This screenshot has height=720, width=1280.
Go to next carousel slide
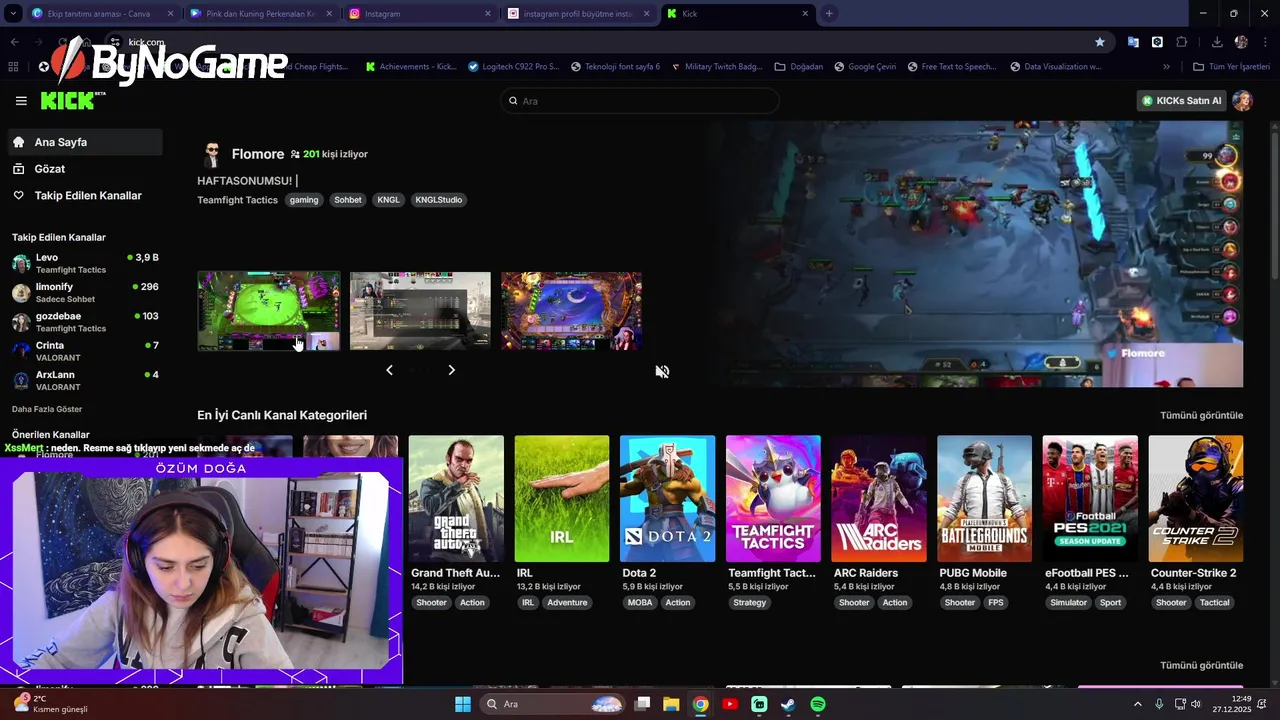click(451, 370)
